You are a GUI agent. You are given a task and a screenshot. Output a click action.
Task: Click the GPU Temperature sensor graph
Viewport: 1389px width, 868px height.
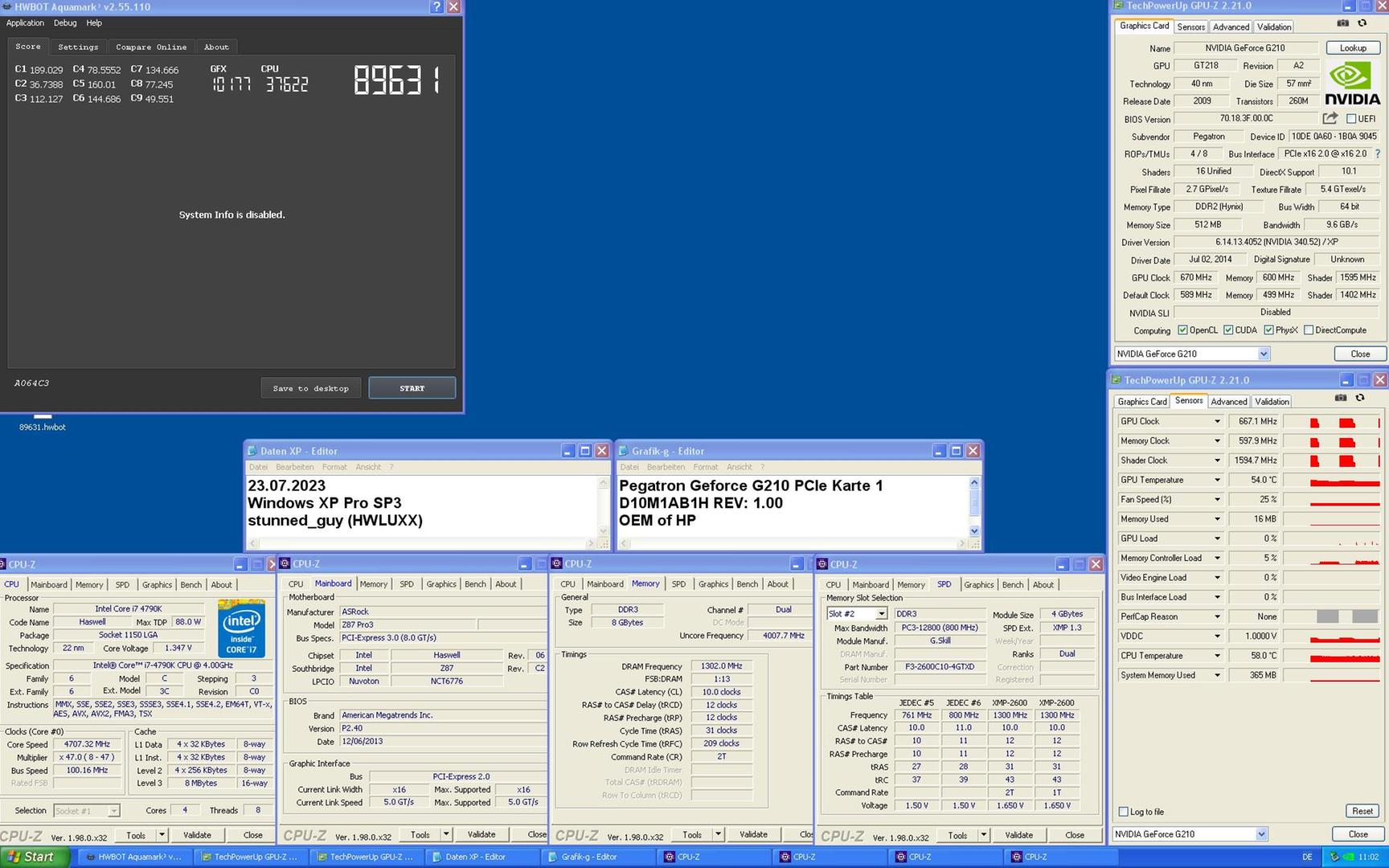[x=1332, y=480]
